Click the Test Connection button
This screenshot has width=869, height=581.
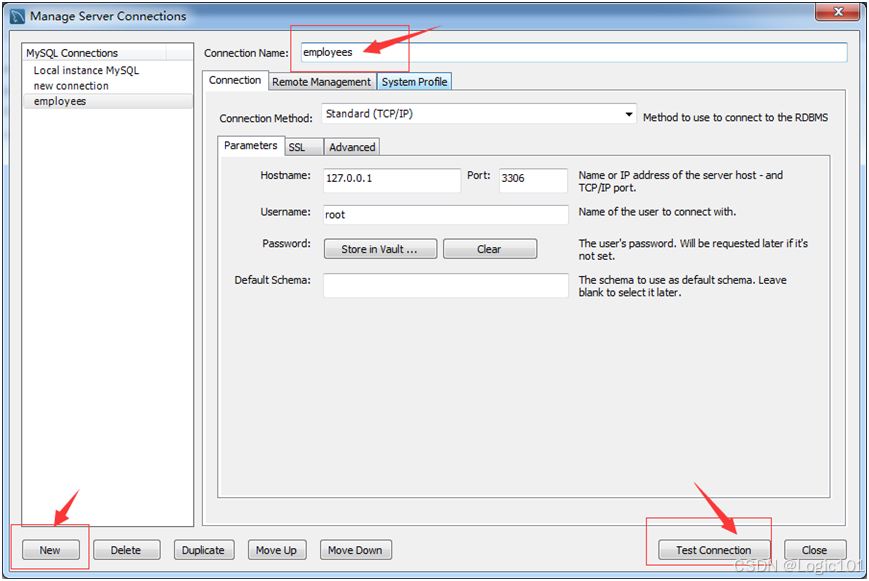714,550
